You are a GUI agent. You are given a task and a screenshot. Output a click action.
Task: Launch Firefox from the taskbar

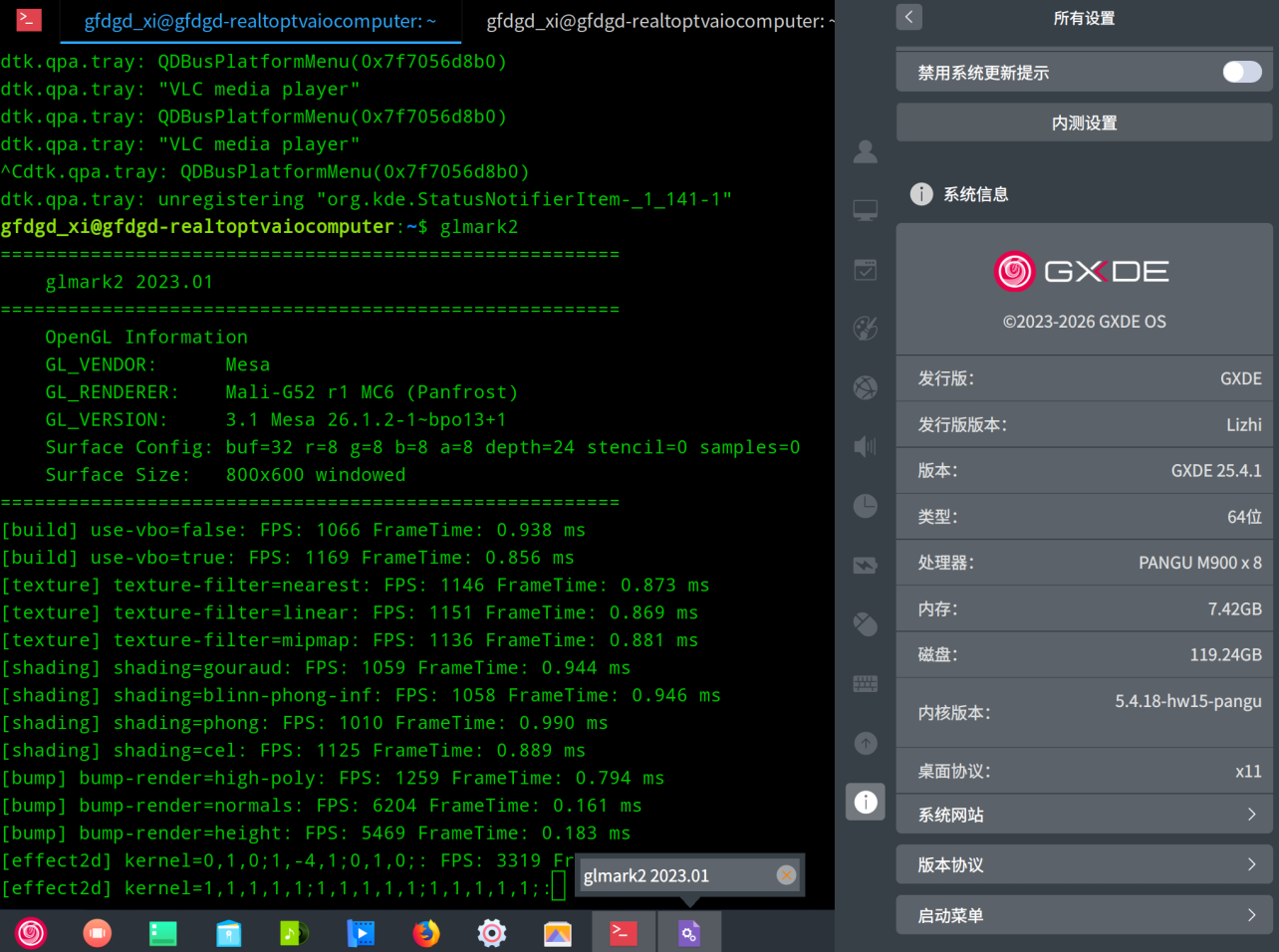click(426, 933)
